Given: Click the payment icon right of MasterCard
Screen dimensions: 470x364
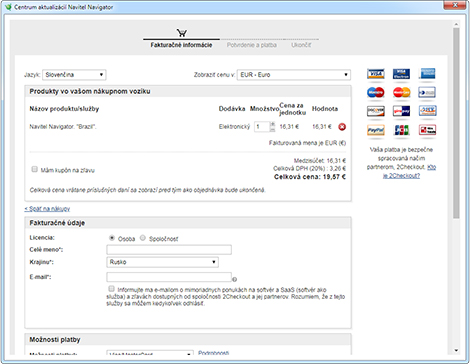Looking at the screenshot, I should pyautogui.click(x=427, y=92).
